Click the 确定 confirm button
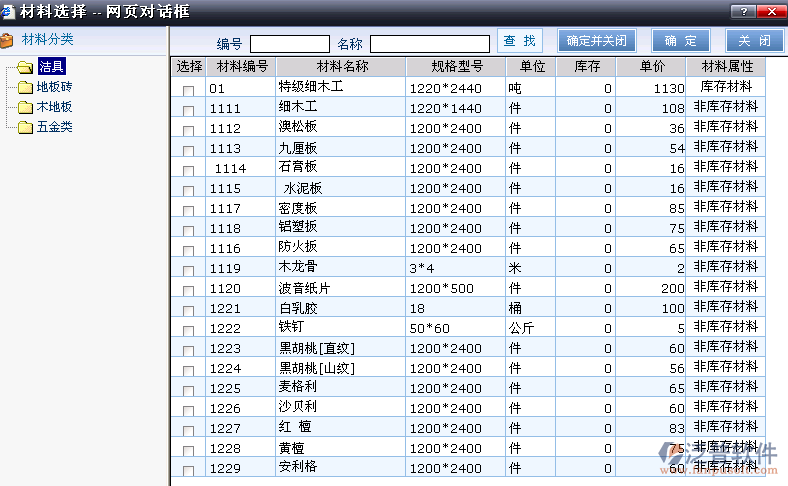 click(x=681, y=41)
